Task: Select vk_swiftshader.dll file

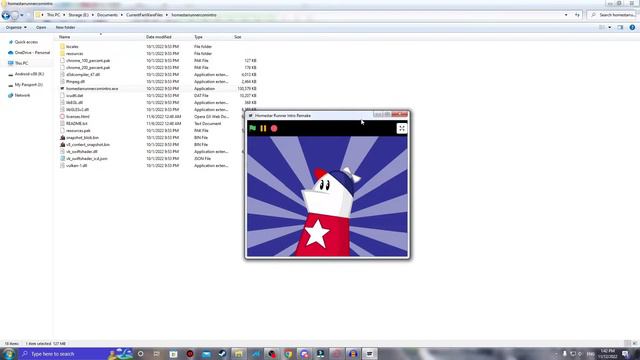Action: point(82,151)
